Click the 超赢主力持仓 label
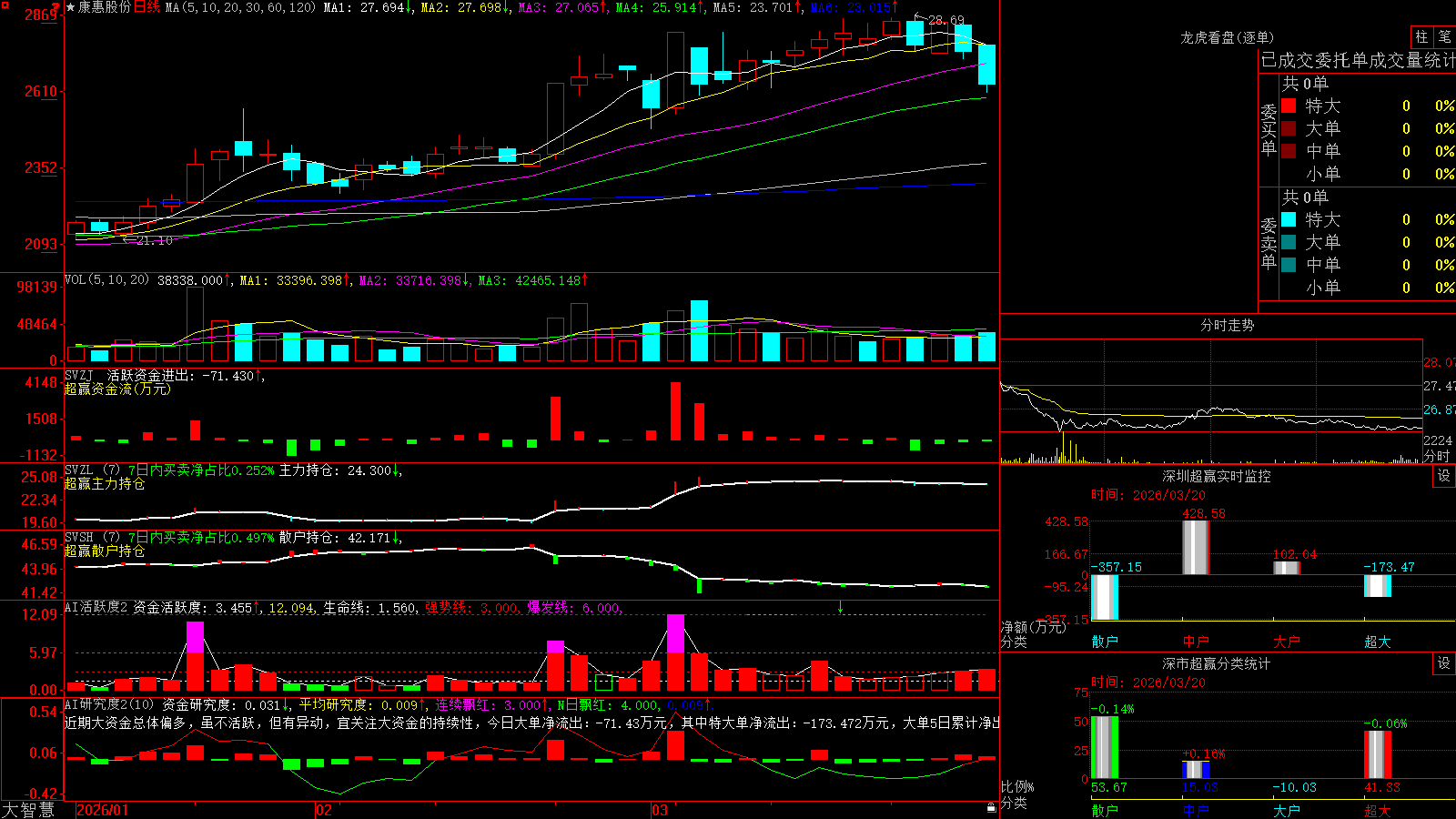This screenshot has height=819, width=1456. tap(105, 483)
